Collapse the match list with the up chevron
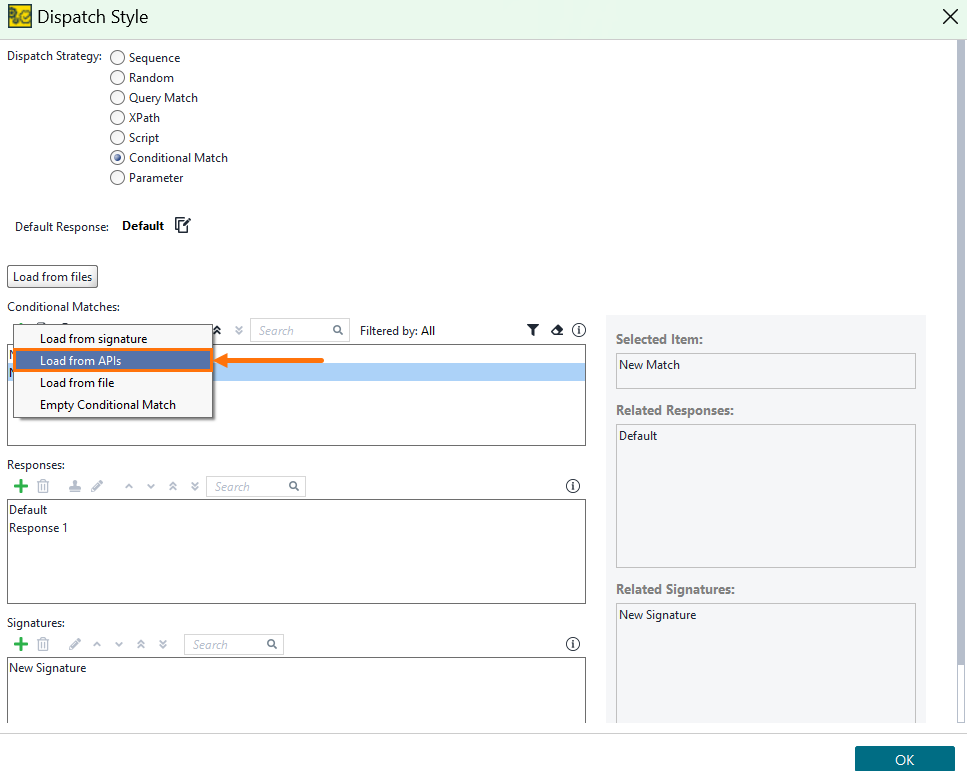Screen dimensions: 967x776 click(218, 330)
